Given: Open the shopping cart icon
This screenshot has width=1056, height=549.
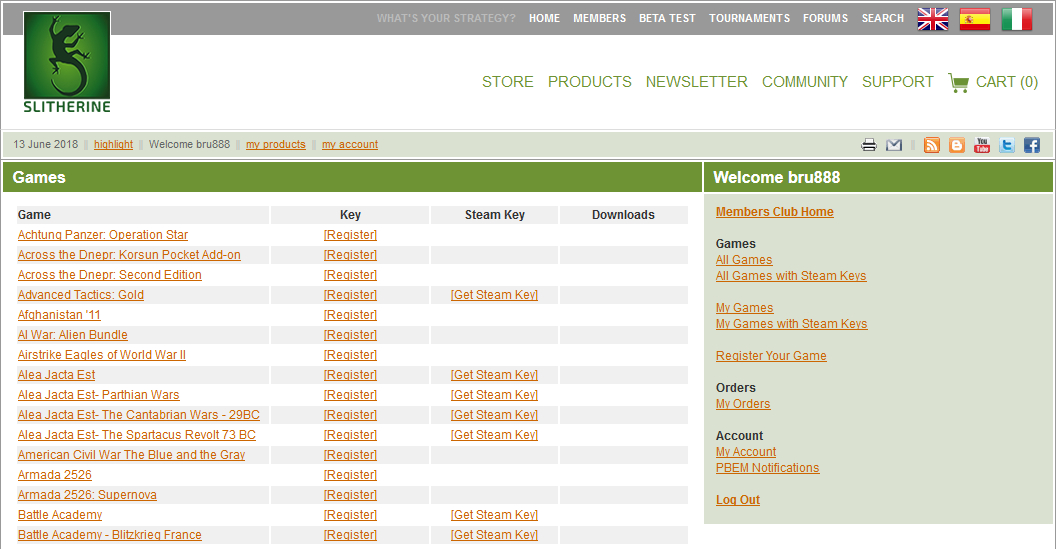Looking at the screenshot, I should [x=958, y=83].
